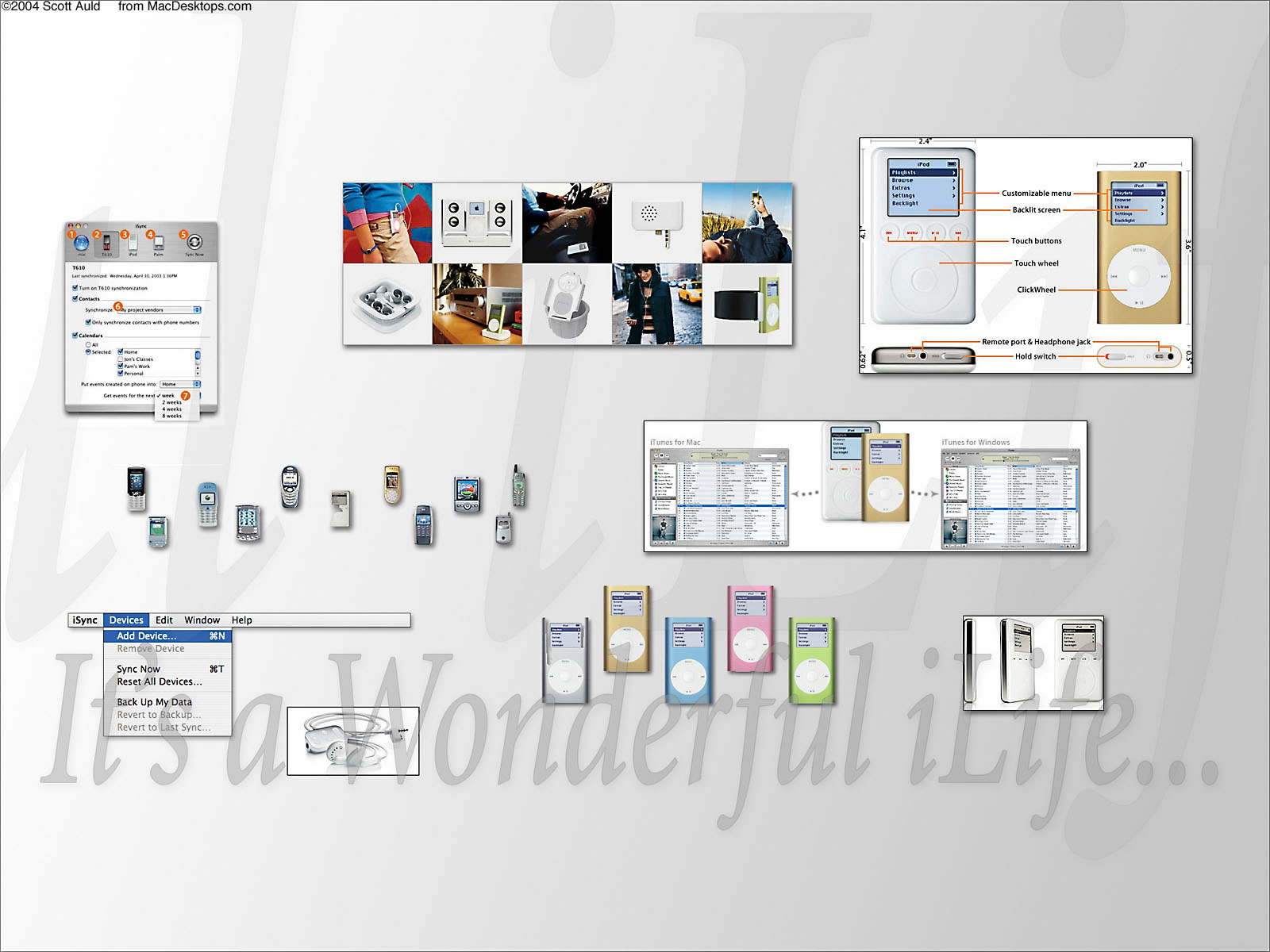Click the gold iPod mini ClickWheel in diagram

1139,276
